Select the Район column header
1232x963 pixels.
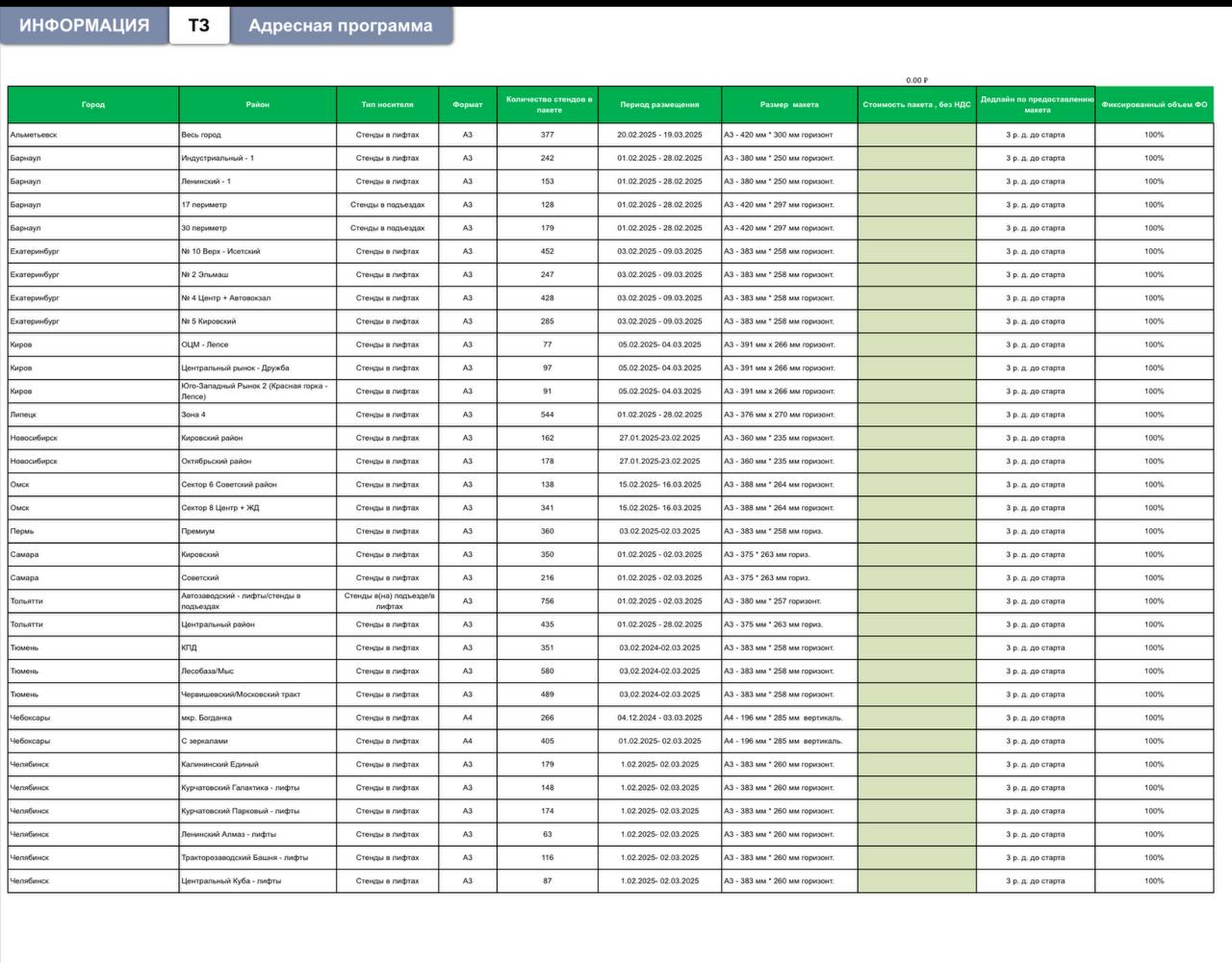pos(257,104)
